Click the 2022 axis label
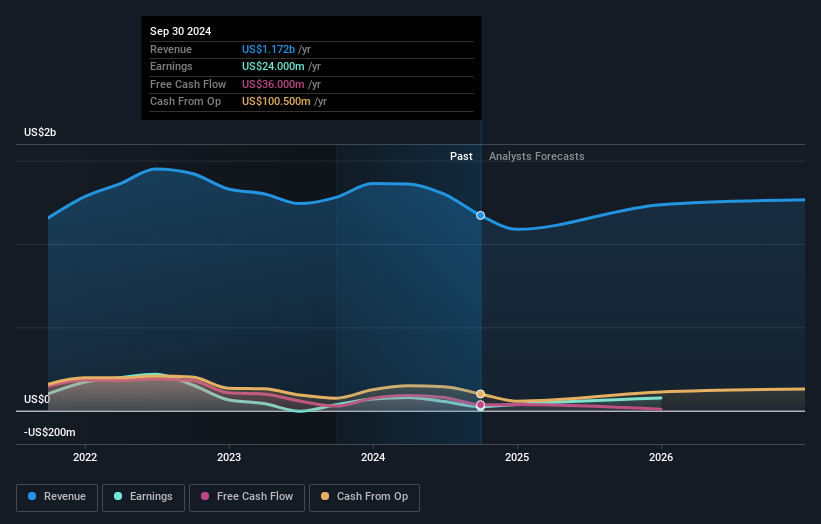Image resolution: width=821 pixels, height=524 pixels. 85,457
